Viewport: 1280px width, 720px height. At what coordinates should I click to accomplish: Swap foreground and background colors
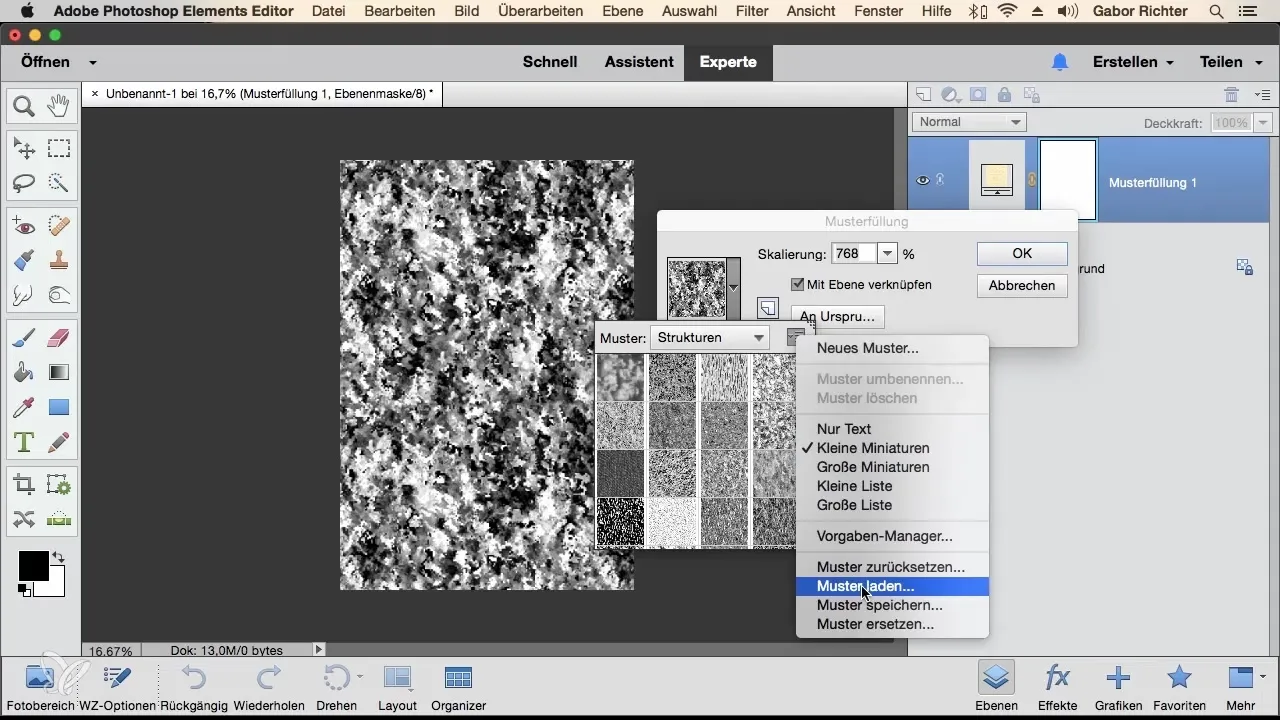click(58, 557)
